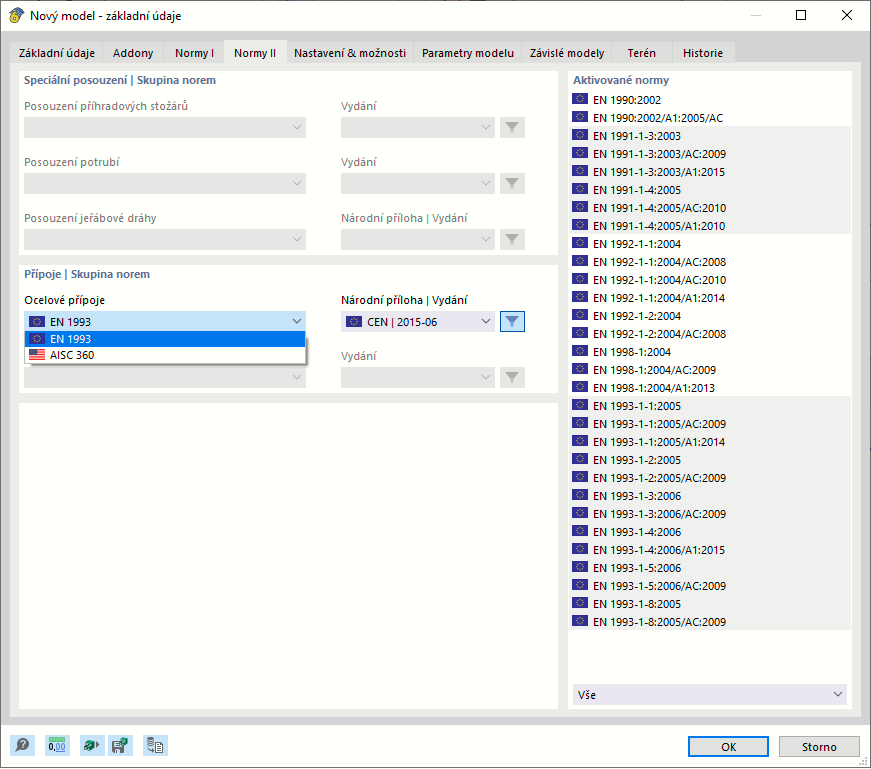Open Vydání dropdown for příhradových stožárů
Screen dimensions: 871x769
(418, 127)
